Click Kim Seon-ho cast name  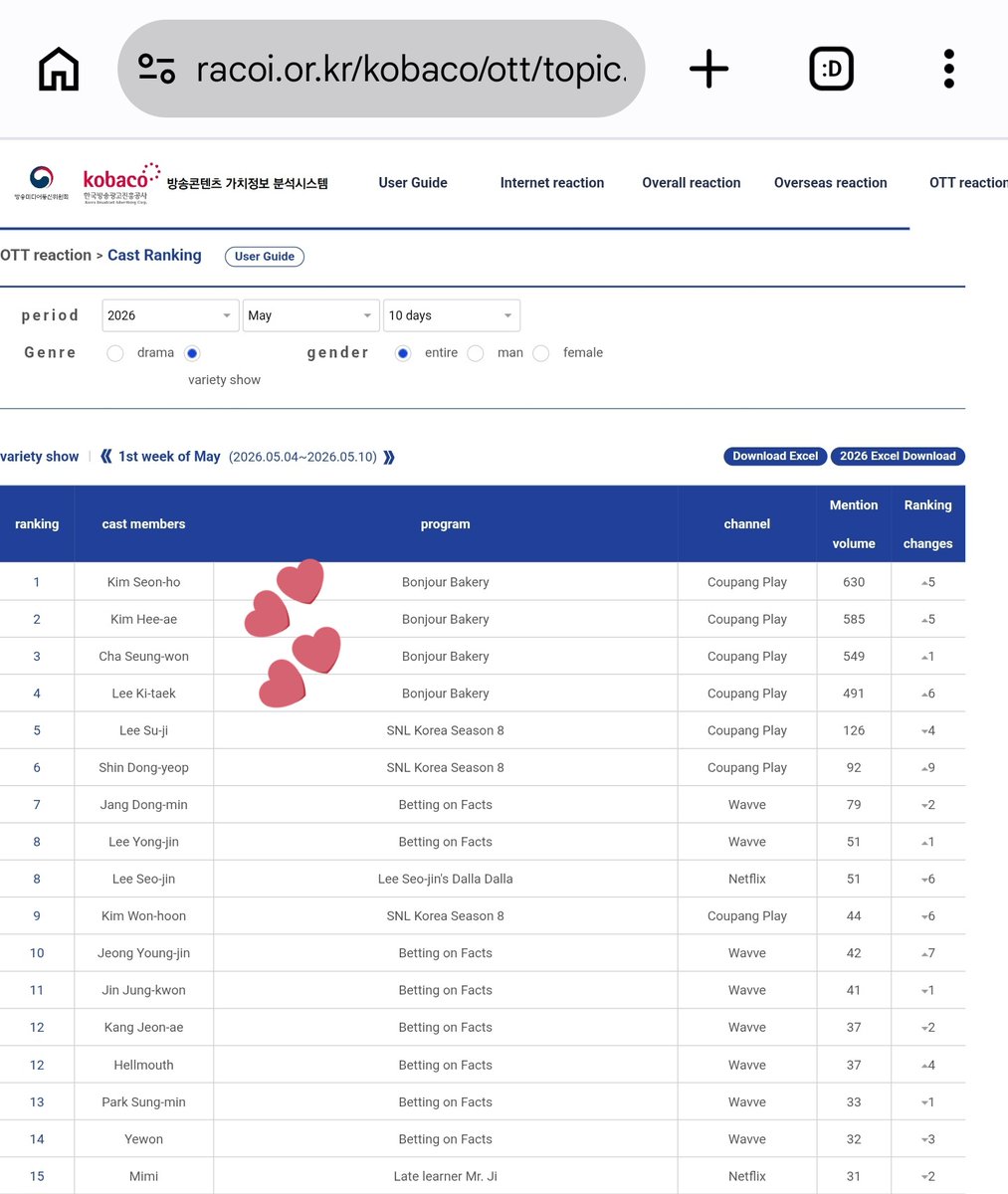143,582
